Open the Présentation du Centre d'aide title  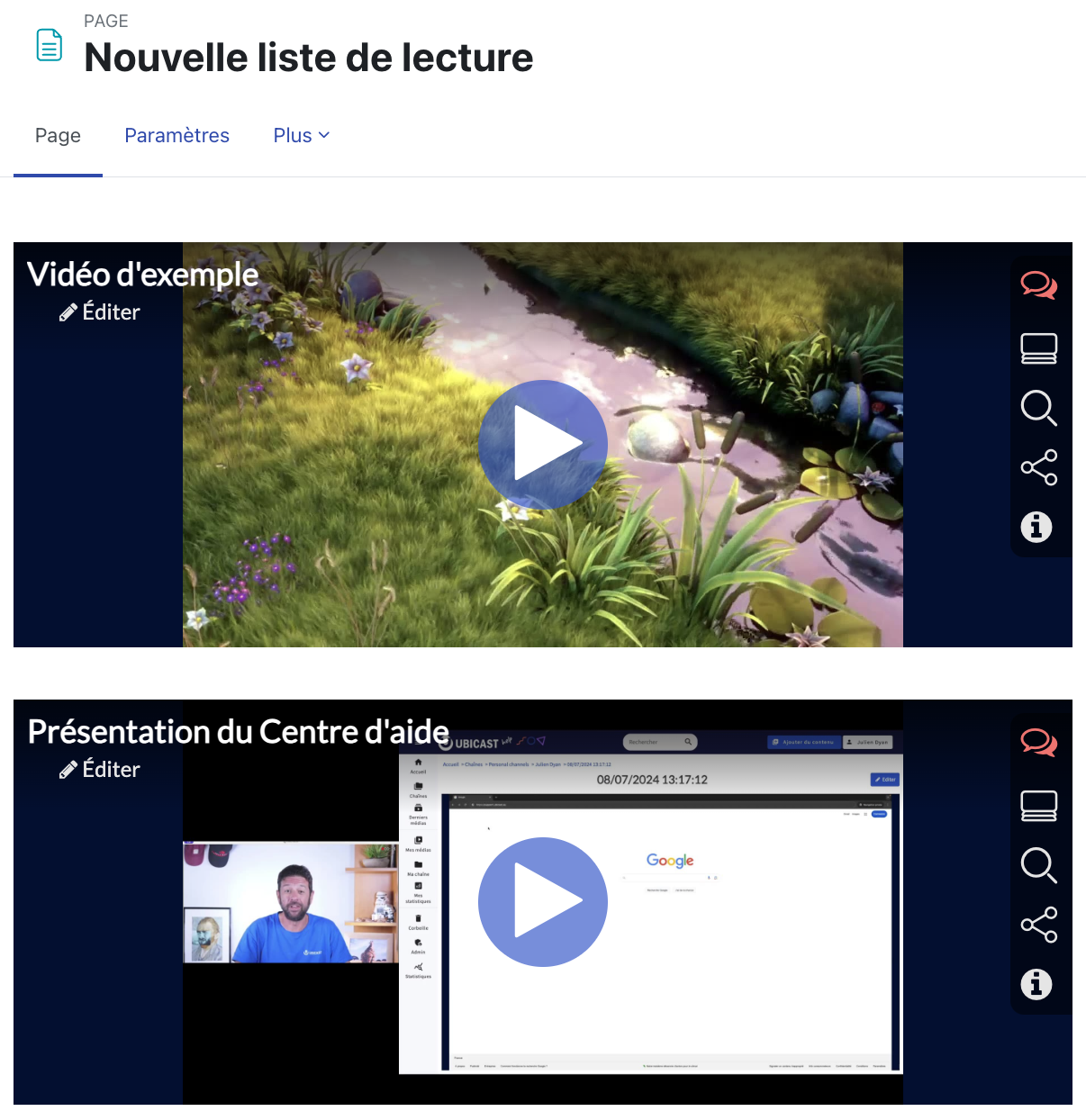point(239,732)
